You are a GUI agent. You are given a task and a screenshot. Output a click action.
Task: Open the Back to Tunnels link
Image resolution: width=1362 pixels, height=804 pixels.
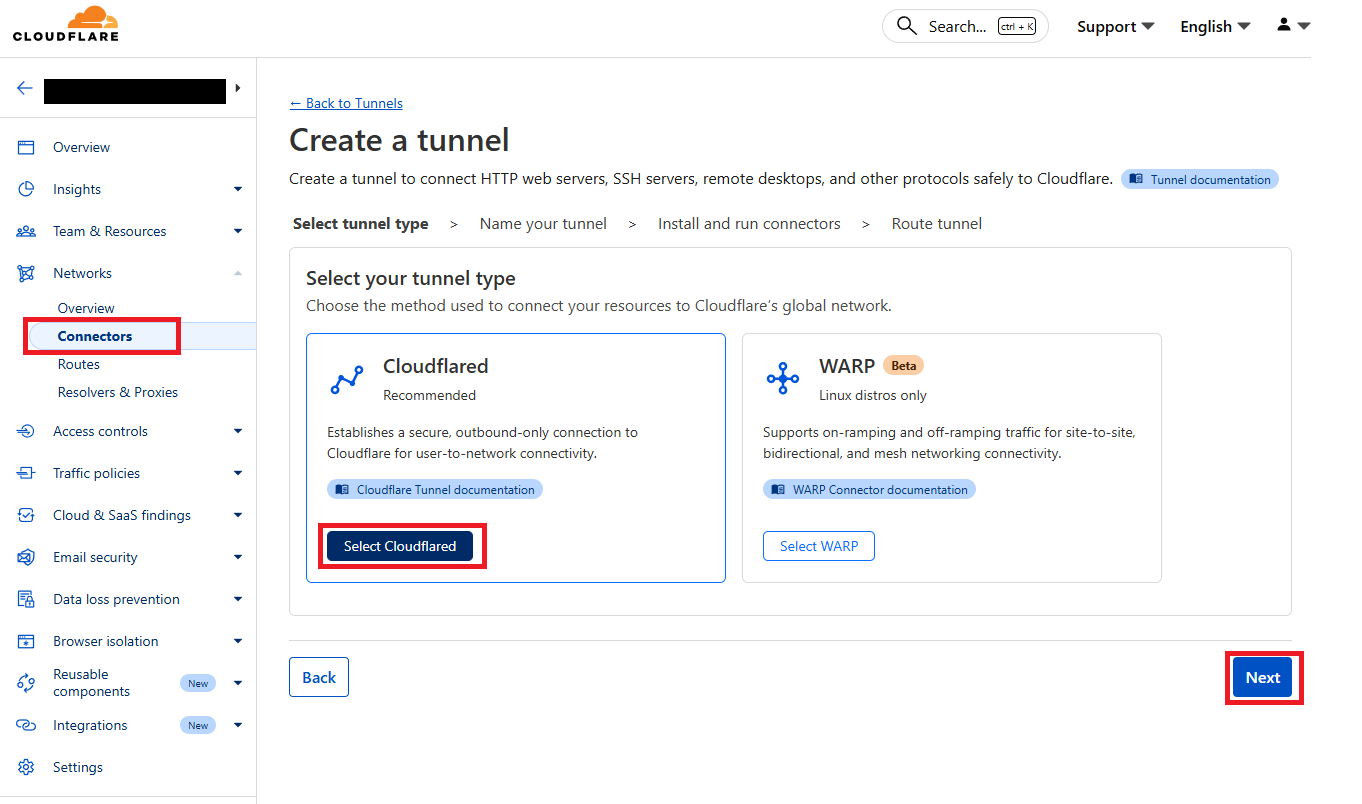point(346,103)
